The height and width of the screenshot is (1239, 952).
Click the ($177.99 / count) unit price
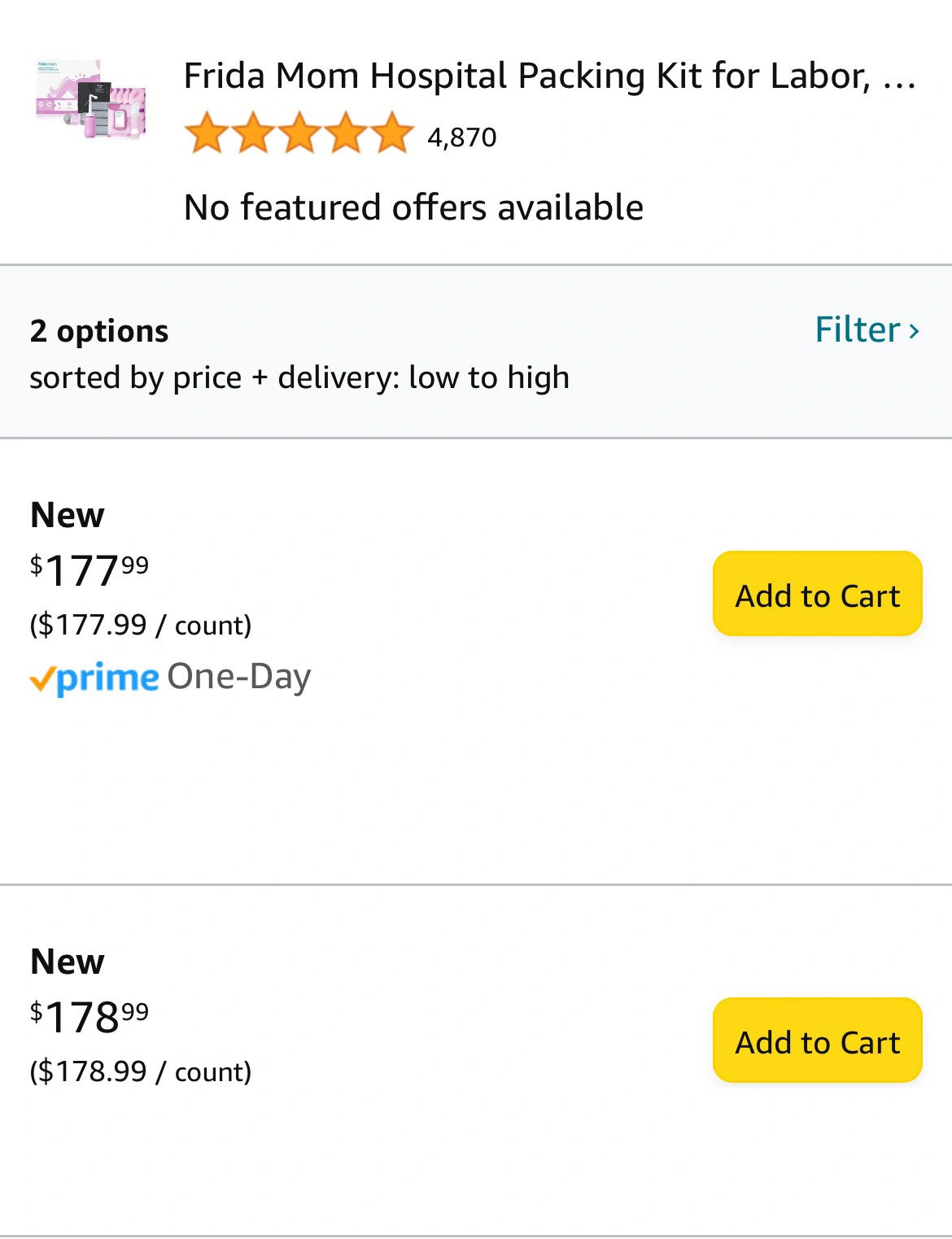(x=141, y=625)
